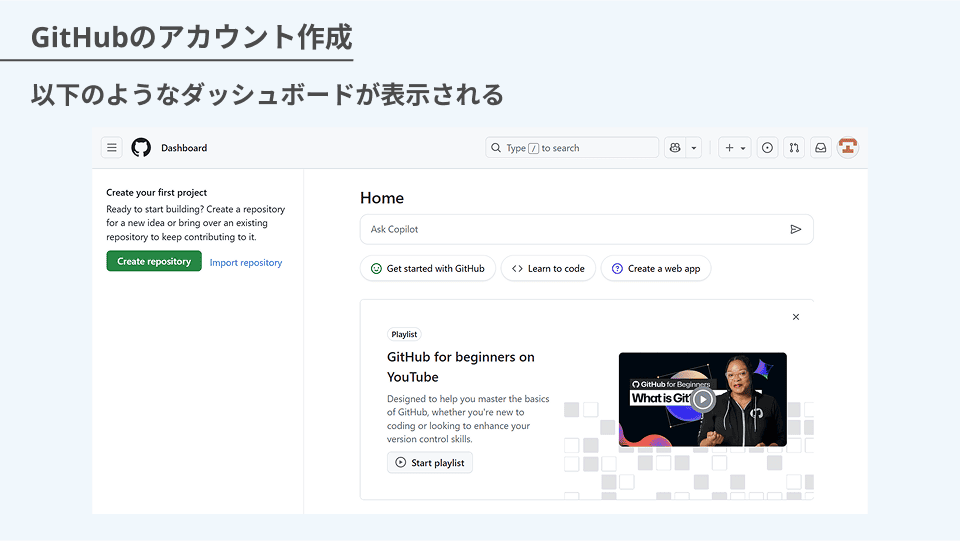This screenshot has height=541, width=960.
Task: Focus the Ask Copilot input field
Action: 587,229
